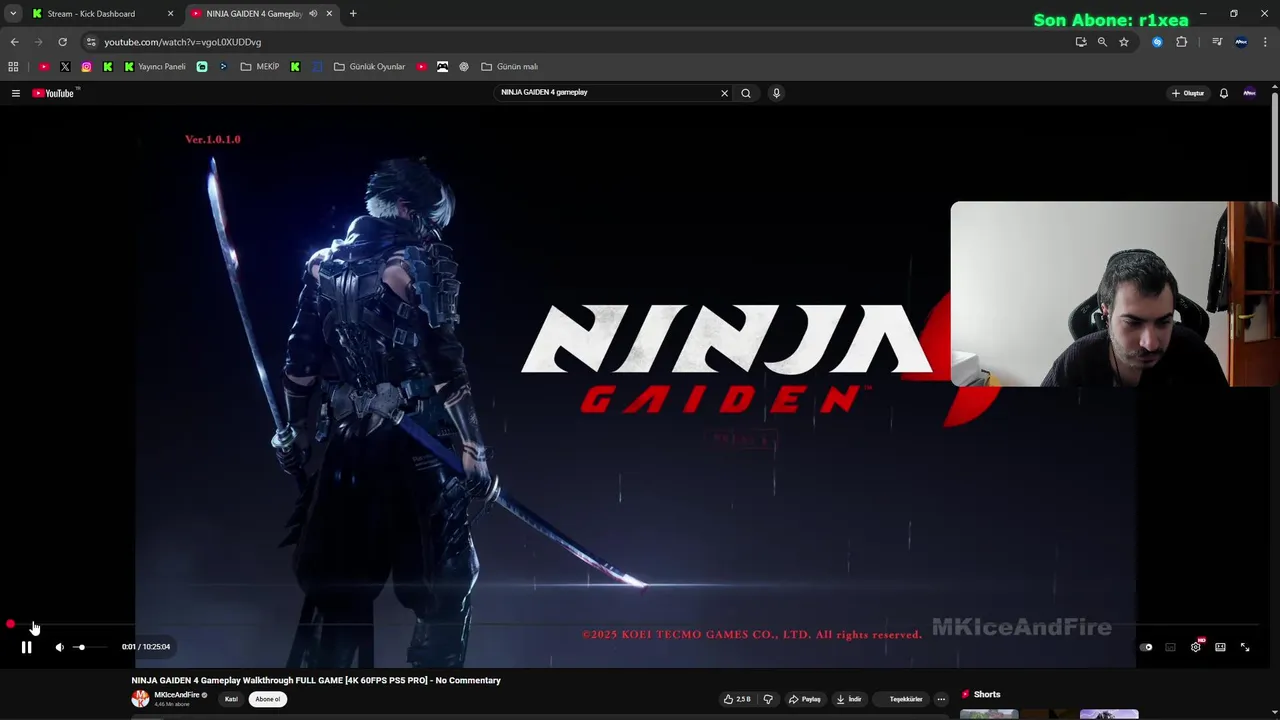Install the app via the address bar icon
The height and width of the screenshot is (720, 1280).
(x=1081, y=42)
